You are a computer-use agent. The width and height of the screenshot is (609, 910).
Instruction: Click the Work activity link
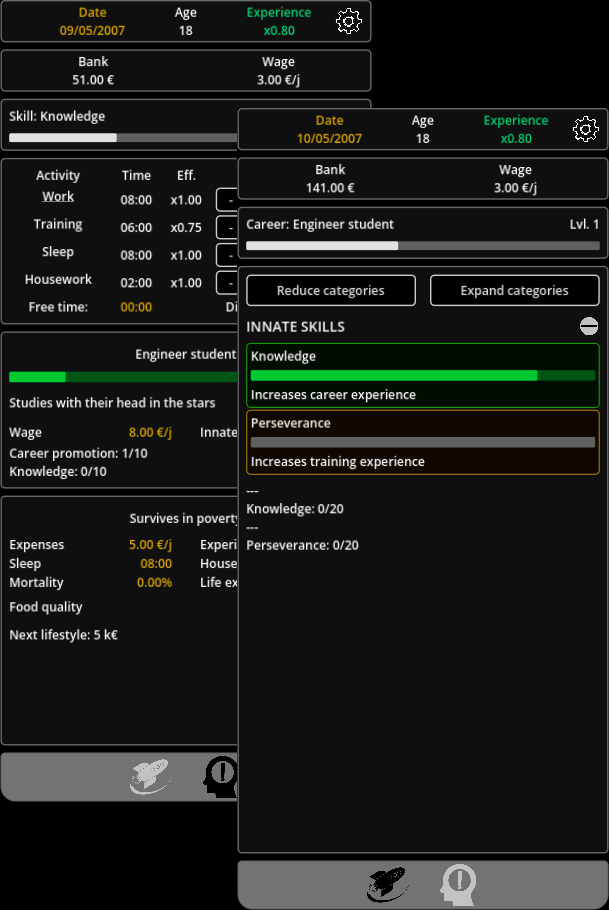58,197
